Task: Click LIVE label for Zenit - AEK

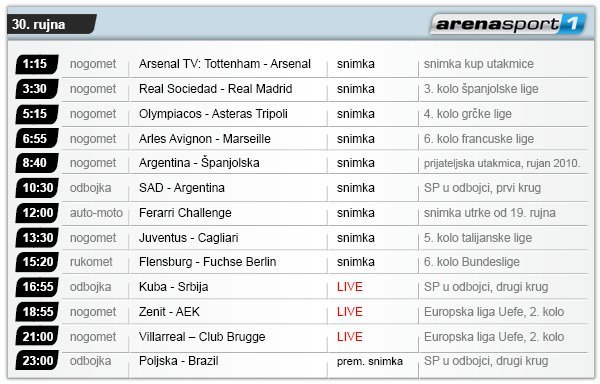Action: (349, 312)
